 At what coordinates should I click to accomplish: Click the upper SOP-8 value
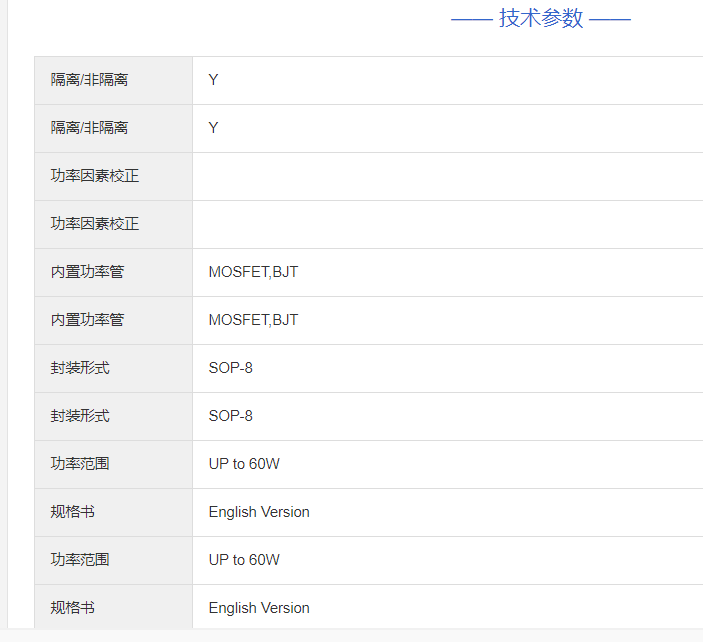[230, 368]
